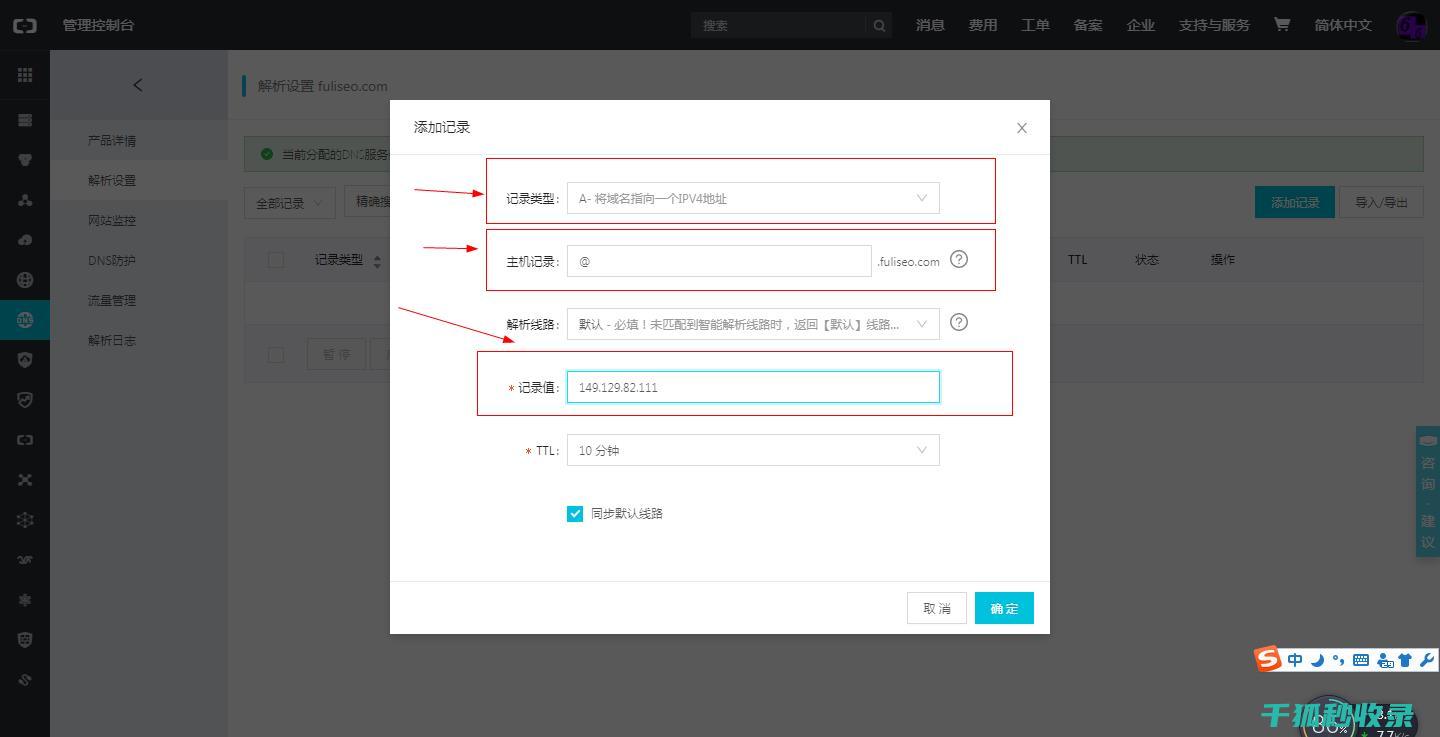Toggle the moon icon on IME toolbar
The height and width of the screenshot is (737, 1440).
[x=1318, y=659]
